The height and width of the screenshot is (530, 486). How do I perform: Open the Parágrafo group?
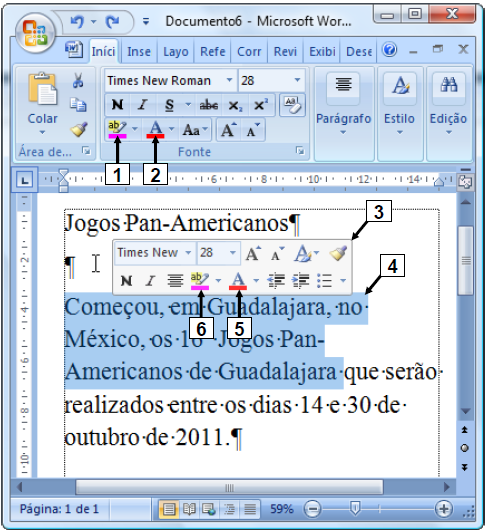(344, 113)
